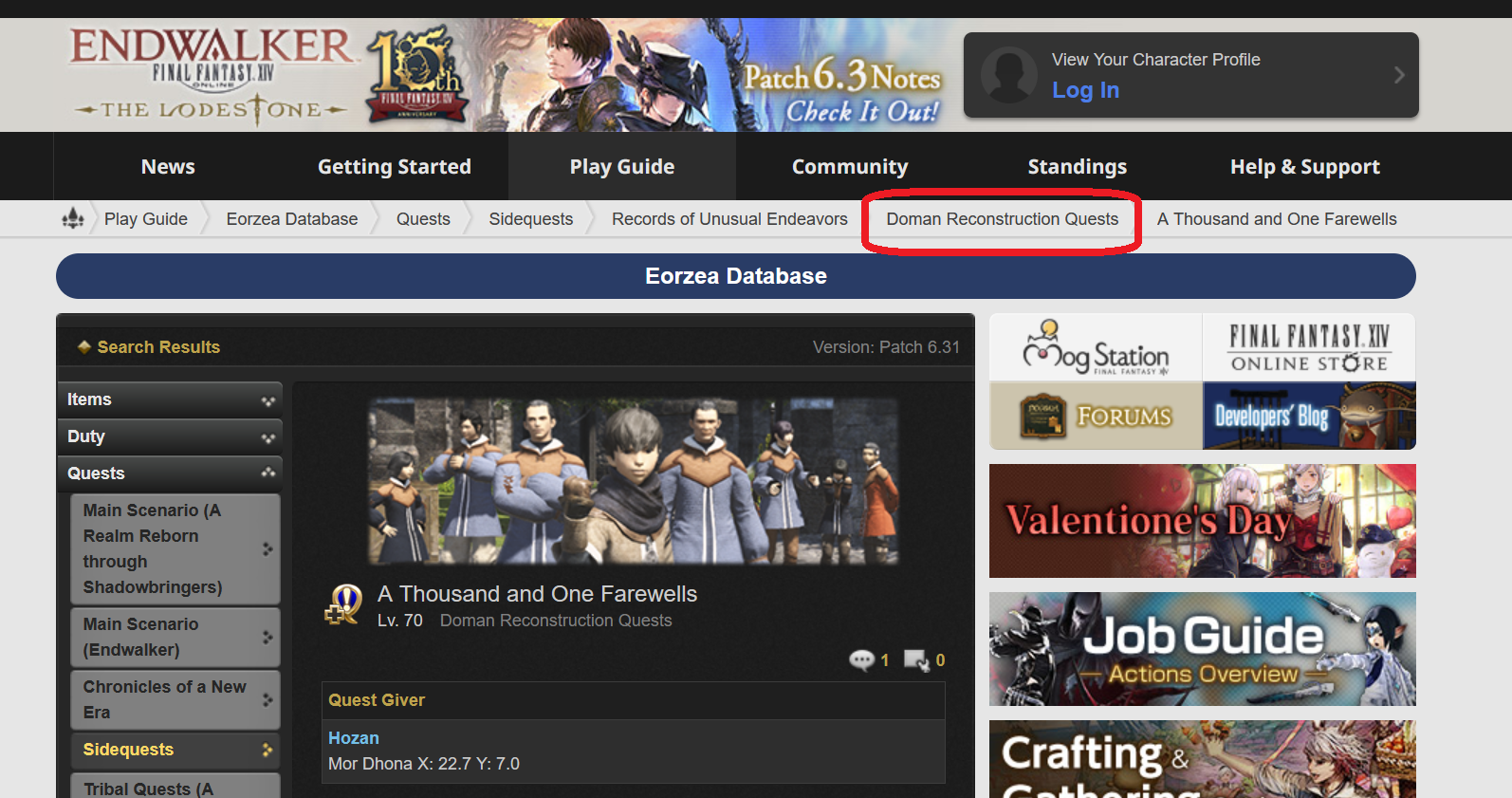Go to Play Guide breadcrumb
Screen dimensions: 1512x798
tap(146, 219)
